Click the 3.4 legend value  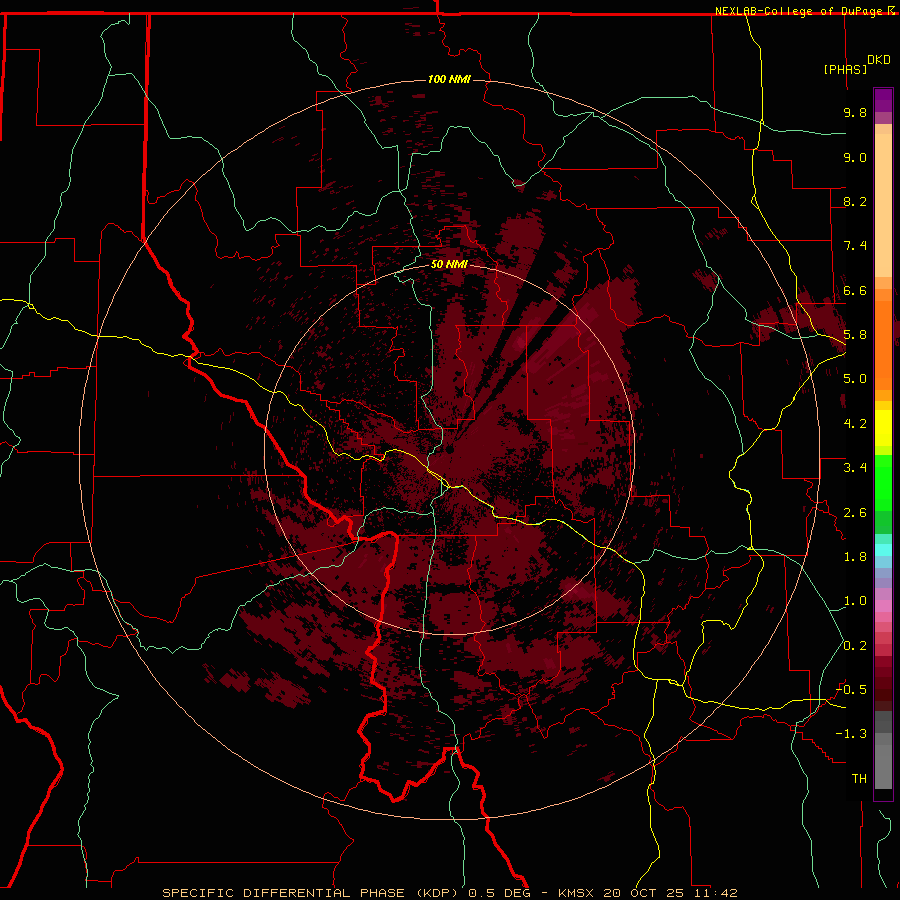coord(855,468)
